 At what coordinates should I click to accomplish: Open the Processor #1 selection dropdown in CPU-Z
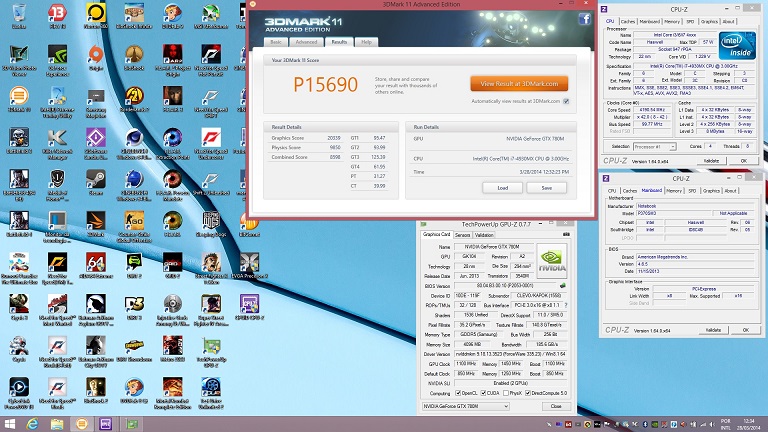coord(655,146)
